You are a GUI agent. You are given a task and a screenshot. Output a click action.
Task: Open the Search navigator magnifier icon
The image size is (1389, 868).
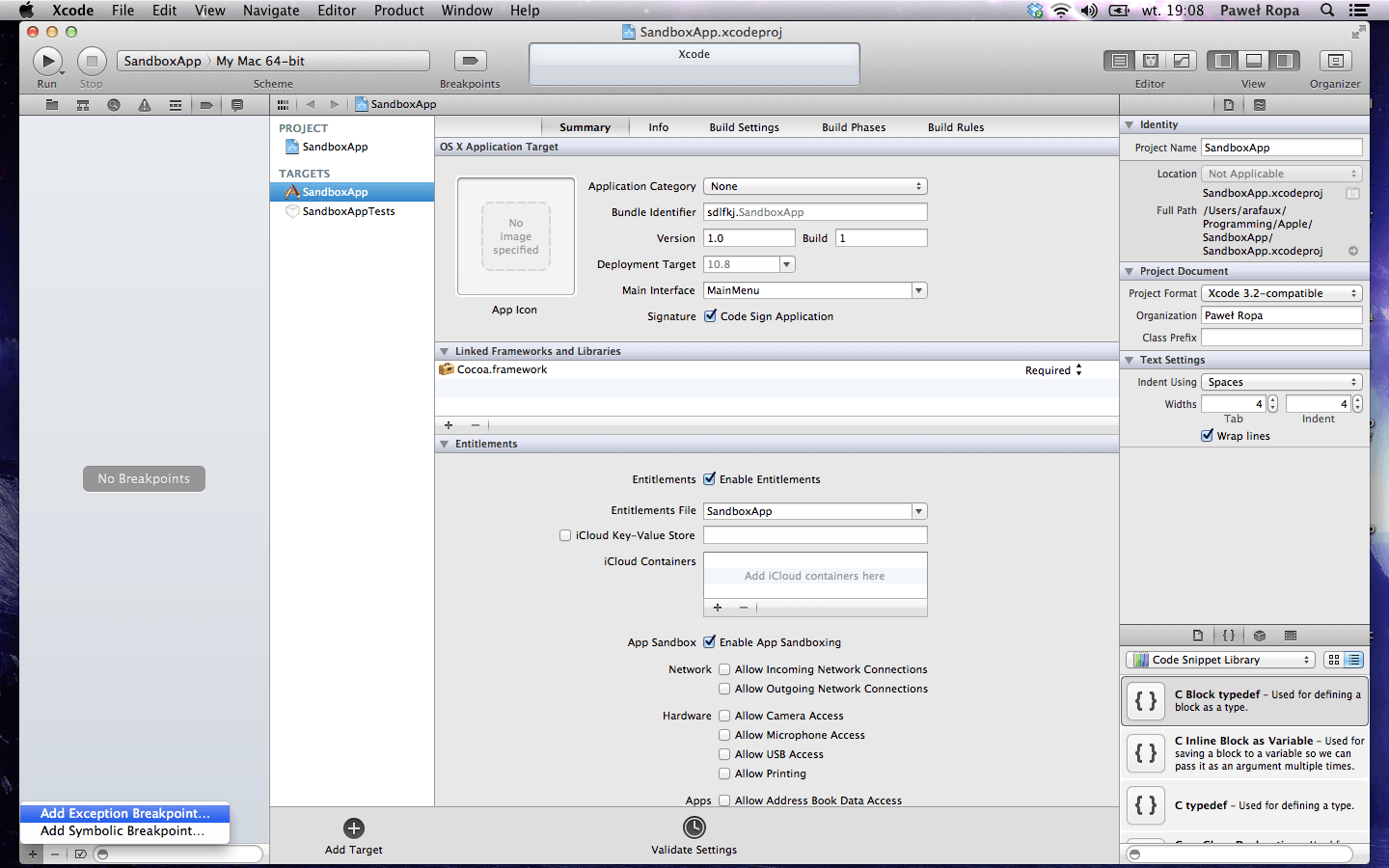tap(114, 104)
